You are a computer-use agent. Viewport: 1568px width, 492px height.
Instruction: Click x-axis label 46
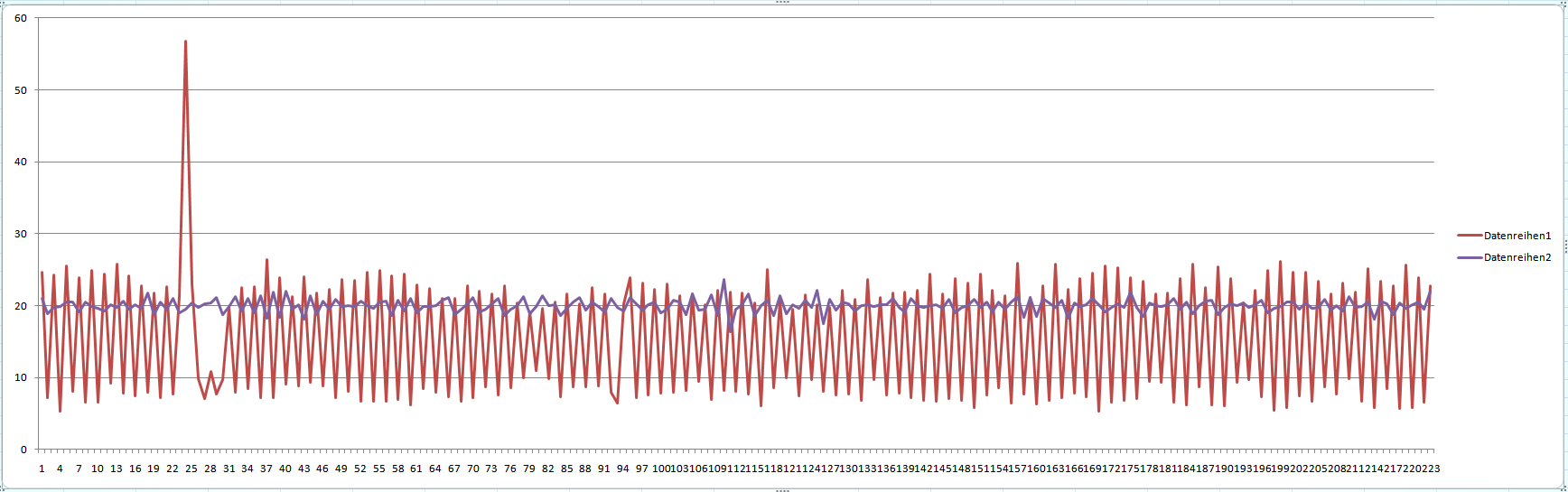tap(322, 469)
